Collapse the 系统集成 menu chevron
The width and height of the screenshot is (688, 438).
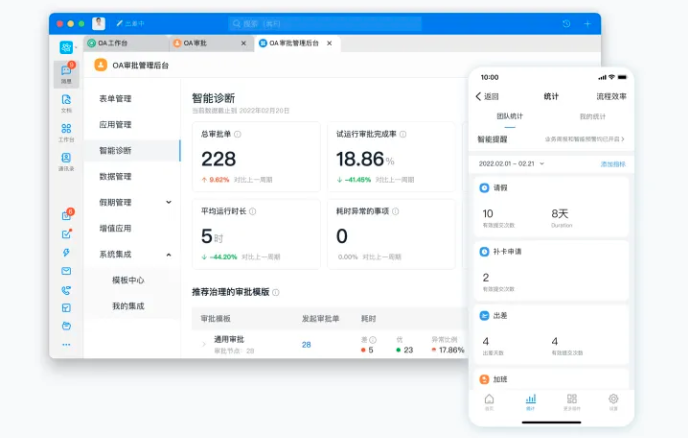168,255
